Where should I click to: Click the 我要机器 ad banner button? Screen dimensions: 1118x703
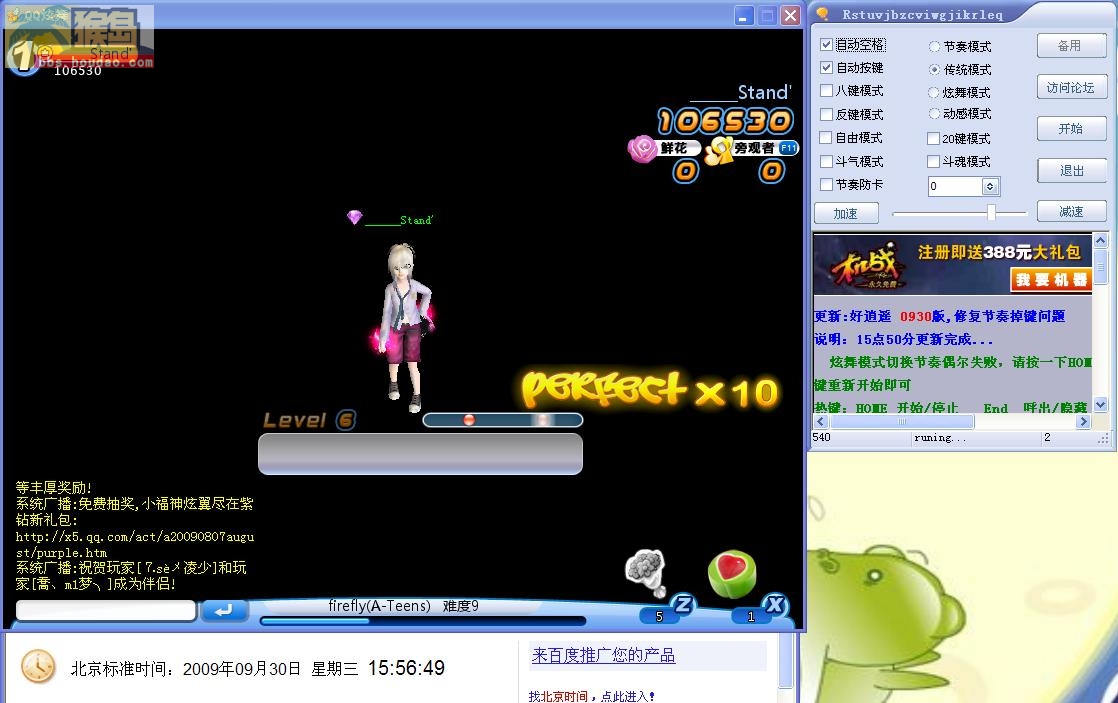1050,279
